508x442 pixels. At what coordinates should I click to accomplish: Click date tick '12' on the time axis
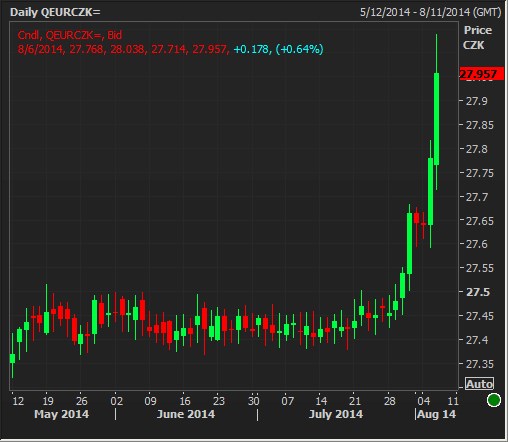coord(18,401)
